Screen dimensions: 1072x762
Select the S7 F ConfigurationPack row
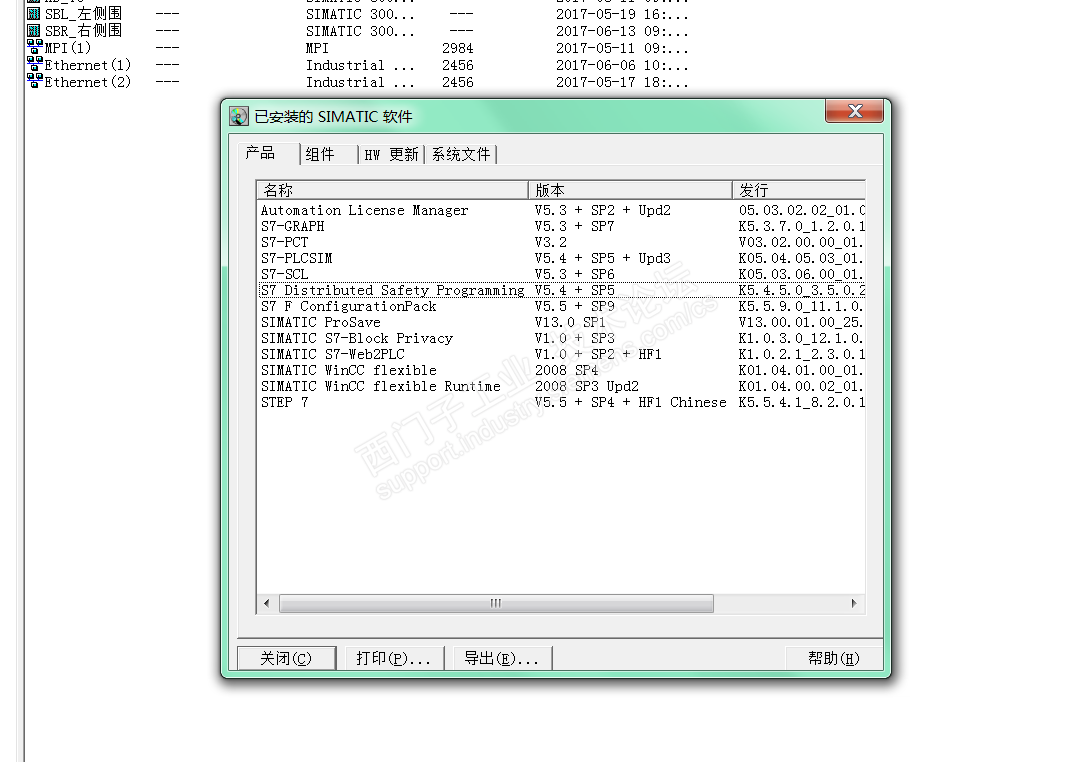[x=561, y=306]
